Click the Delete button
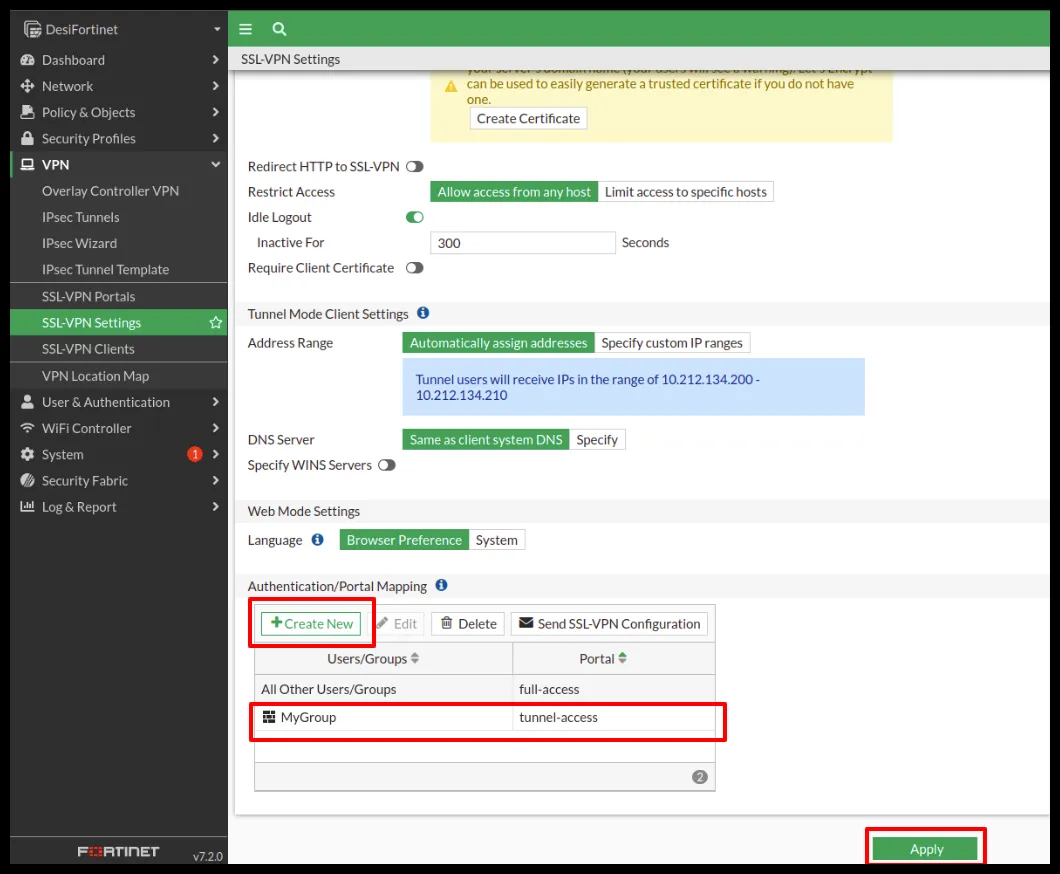Viewport: 1060px width, 874px height. 468,623
